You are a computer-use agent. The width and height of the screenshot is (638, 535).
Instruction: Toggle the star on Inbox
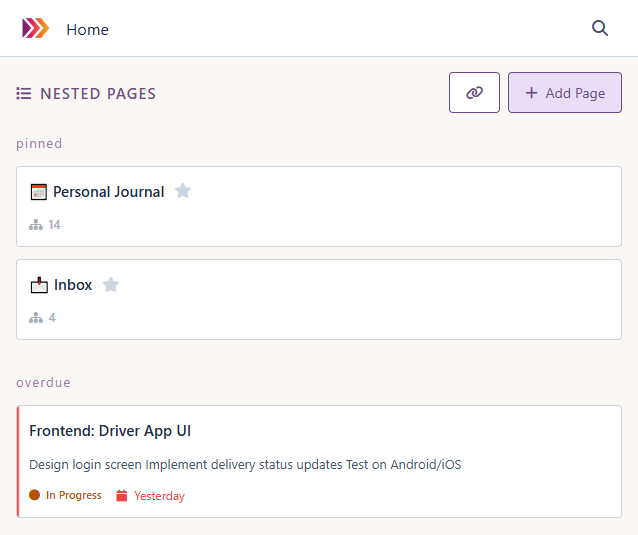[x=111, y=285]
